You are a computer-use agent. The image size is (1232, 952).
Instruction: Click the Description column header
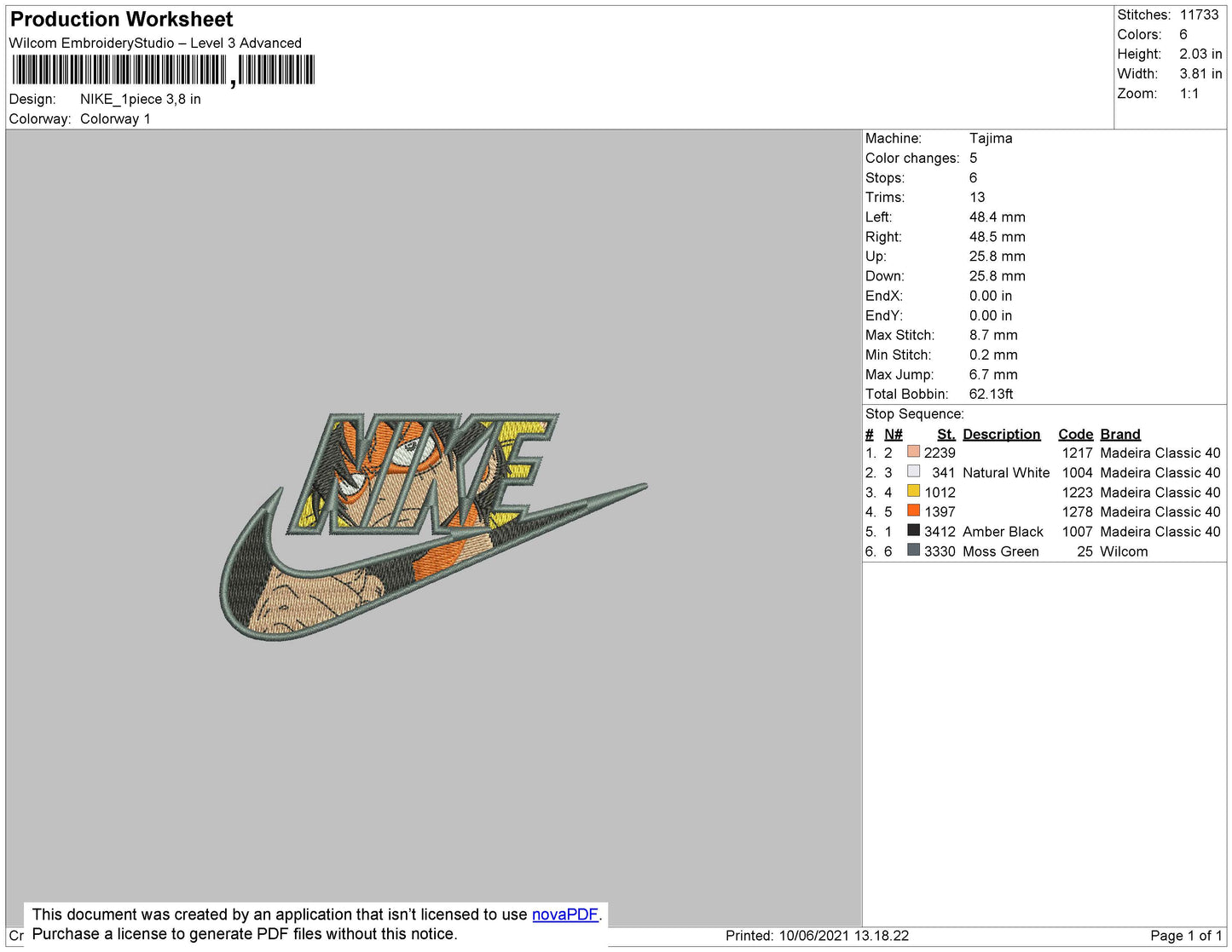point(1001,434)
